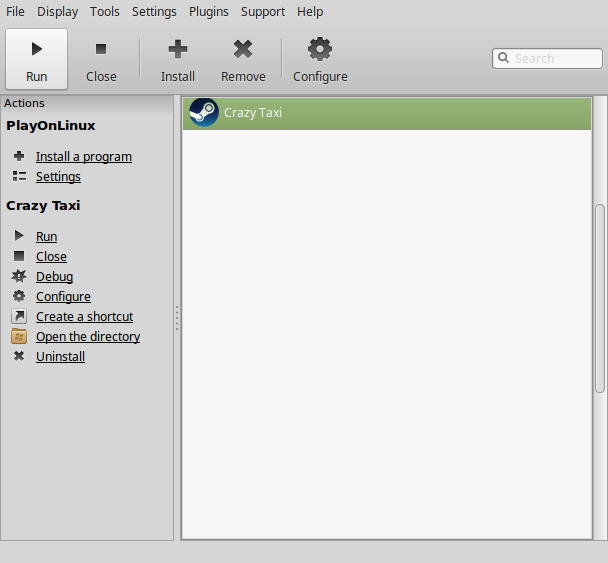Click the Run toolbar button
Image resolution: width=608 pixels, height=563 pixels.
36,59
